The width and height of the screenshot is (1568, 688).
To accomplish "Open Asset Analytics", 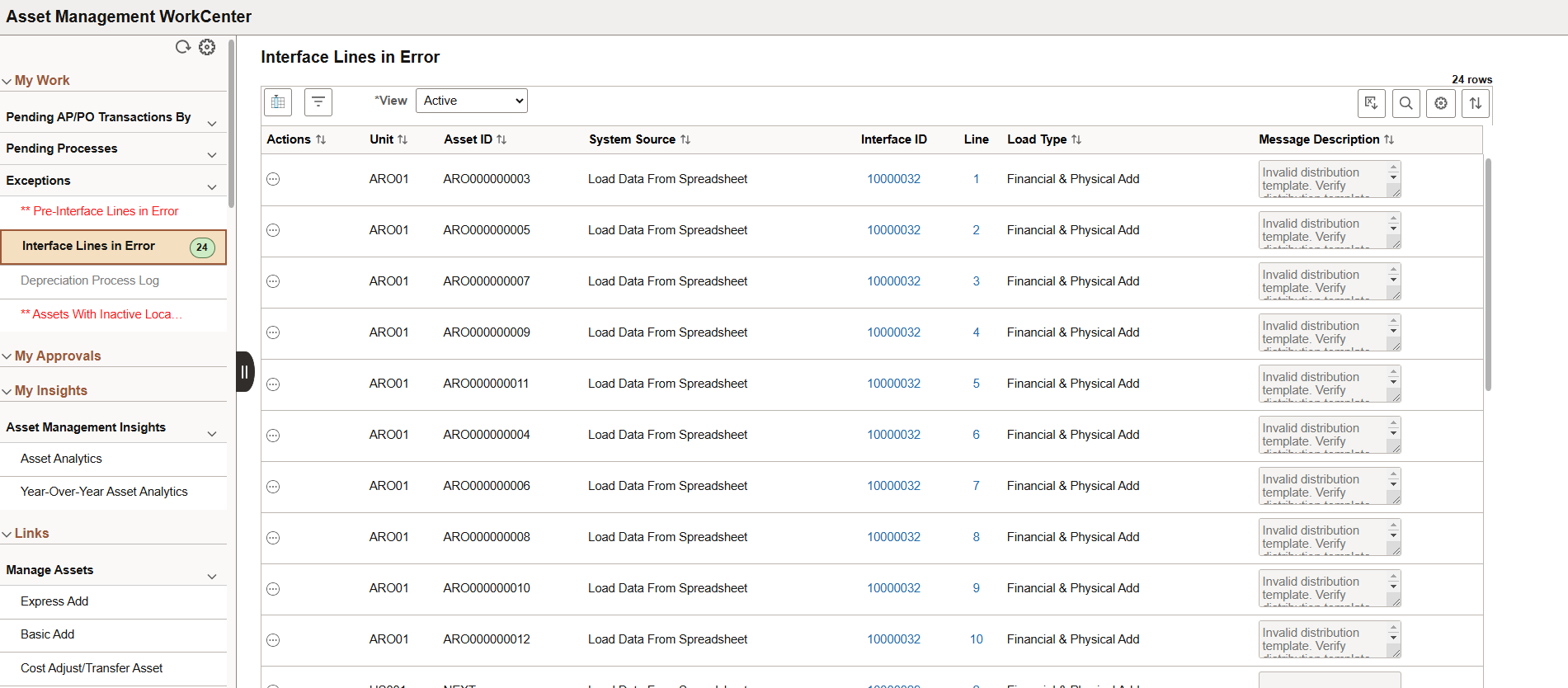I will (x=61, y=459).
